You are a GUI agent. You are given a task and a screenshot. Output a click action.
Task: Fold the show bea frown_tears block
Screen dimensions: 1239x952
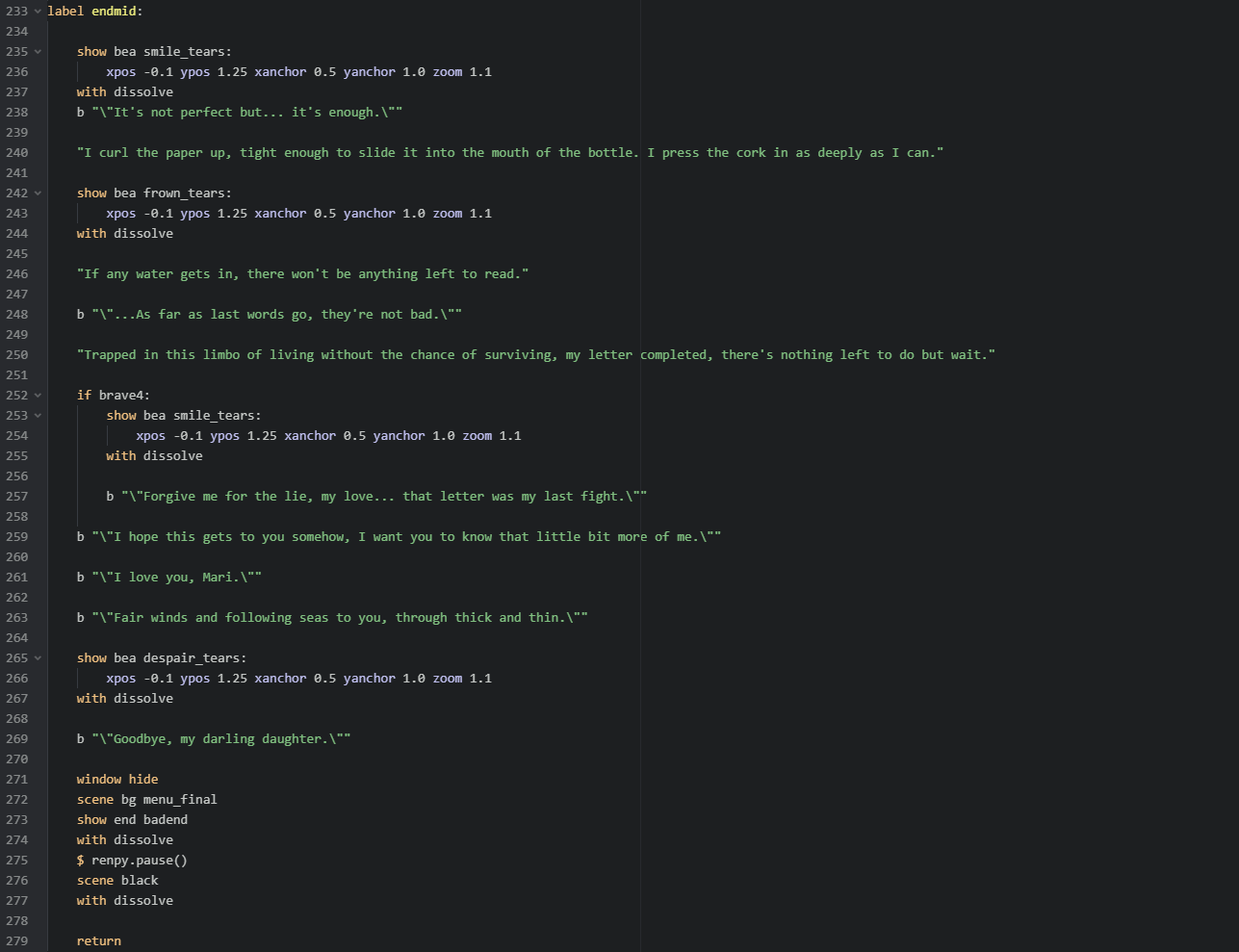coord(38,193)
